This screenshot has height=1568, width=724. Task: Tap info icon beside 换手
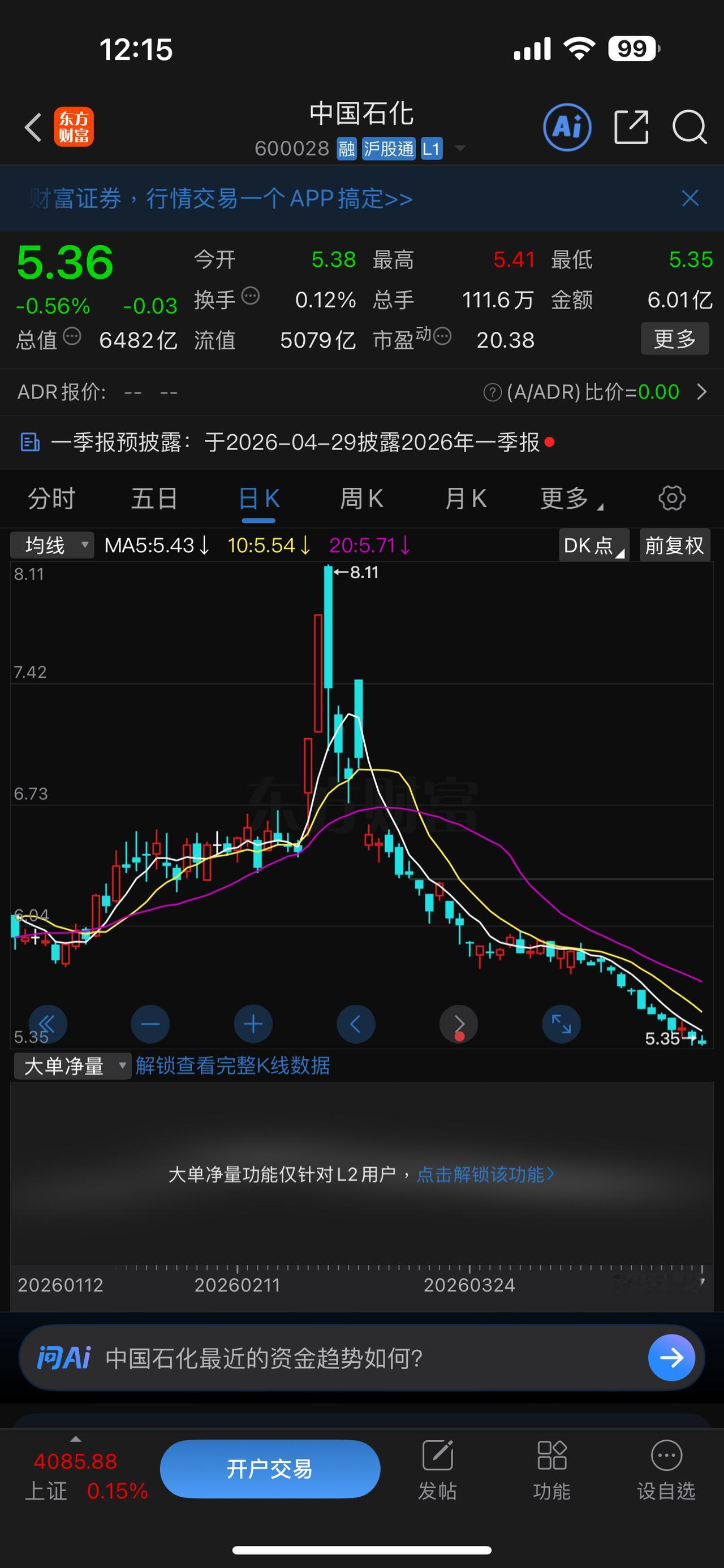coord(250,296)
